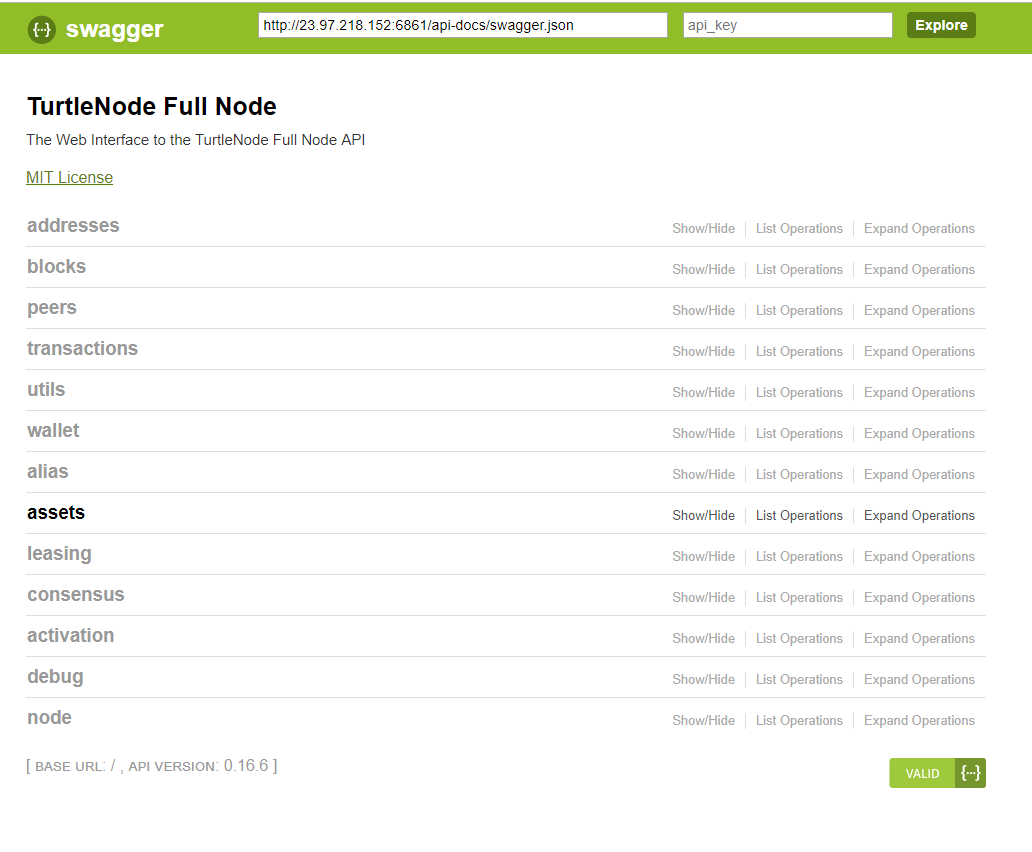Click the swagger logo icon

pyautogui.click(x=41, y=30)
